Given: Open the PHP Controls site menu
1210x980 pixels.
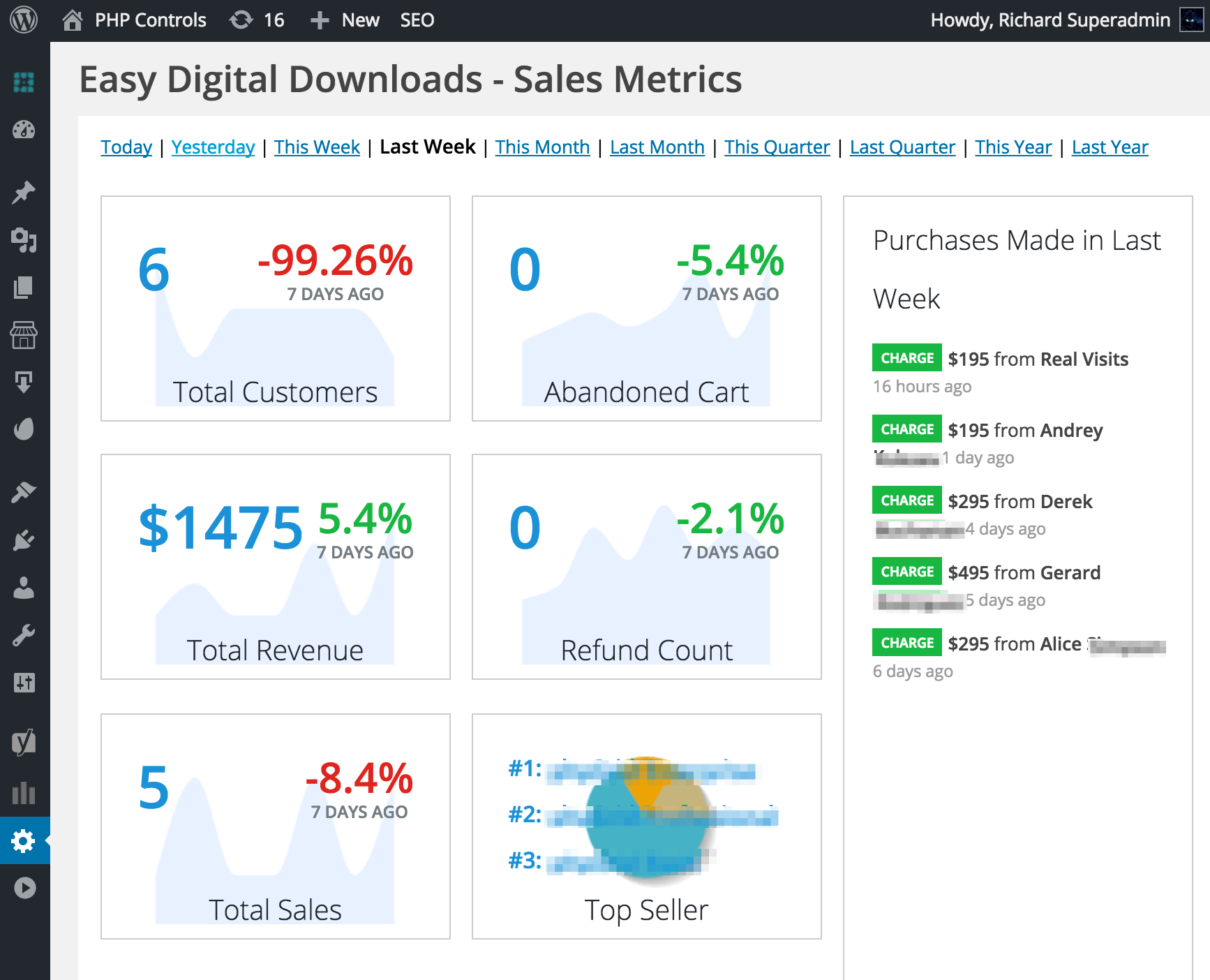Looking at the screenshot, I should 150,20.
